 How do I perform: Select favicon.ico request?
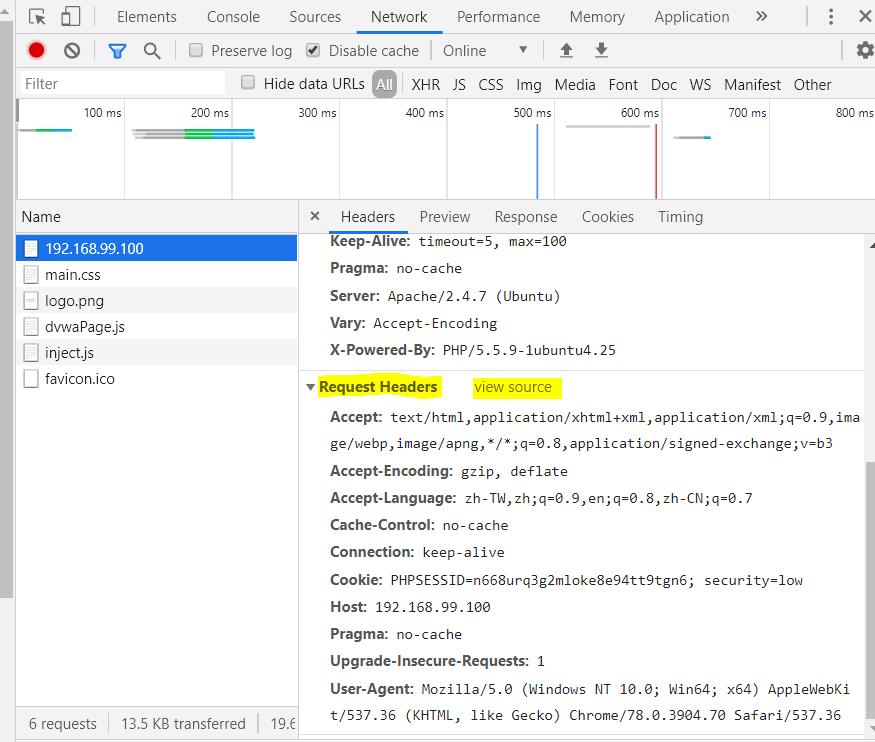[156, 379]
